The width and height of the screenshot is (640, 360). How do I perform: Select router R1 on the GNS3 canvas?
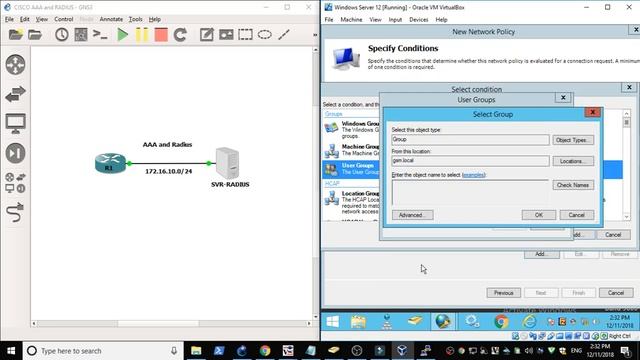point(110,163)
